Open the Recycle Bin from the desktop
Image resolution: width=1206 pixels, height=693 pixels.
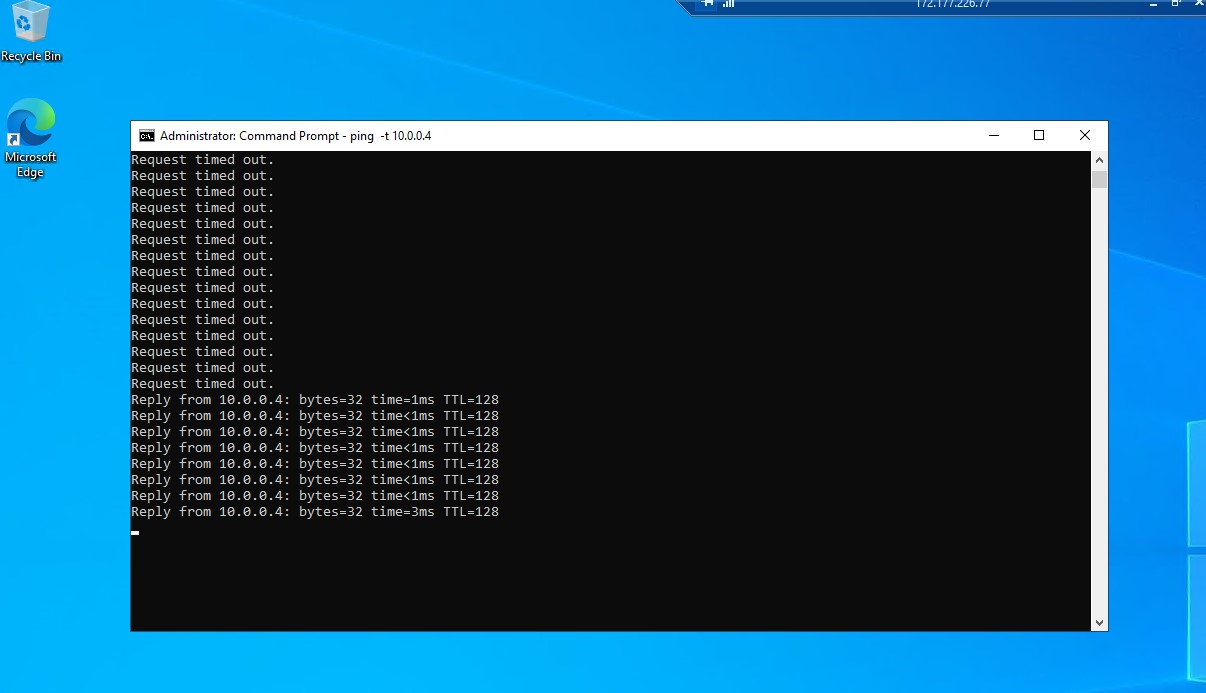[30, 30]
